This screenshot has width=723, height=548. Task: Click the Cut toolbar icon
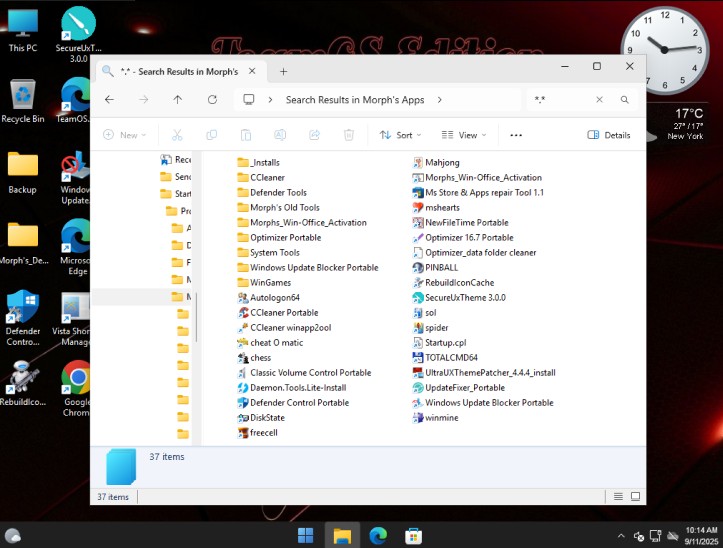click(177, 135)
